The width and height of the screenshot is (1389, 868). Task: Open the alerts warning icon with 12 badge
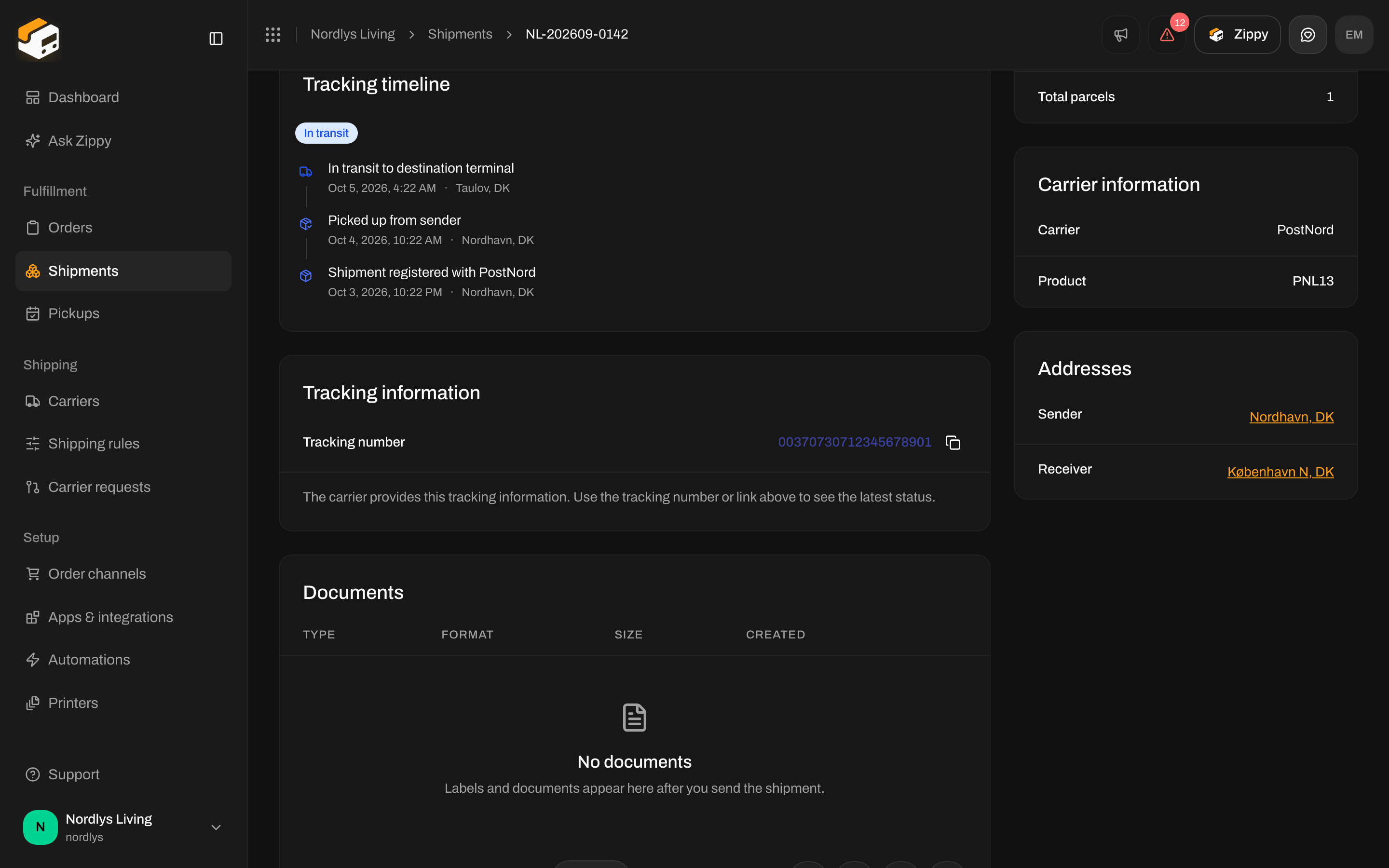coord(1167,34)
